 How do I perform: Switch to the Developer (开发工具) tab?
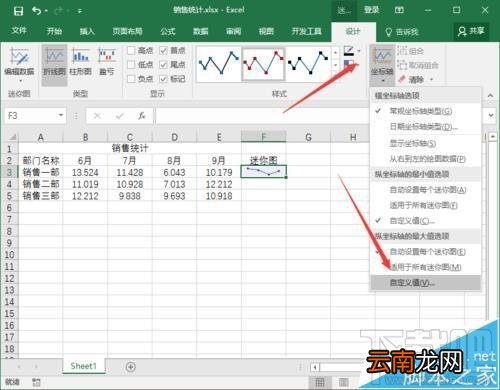point(306,31)
